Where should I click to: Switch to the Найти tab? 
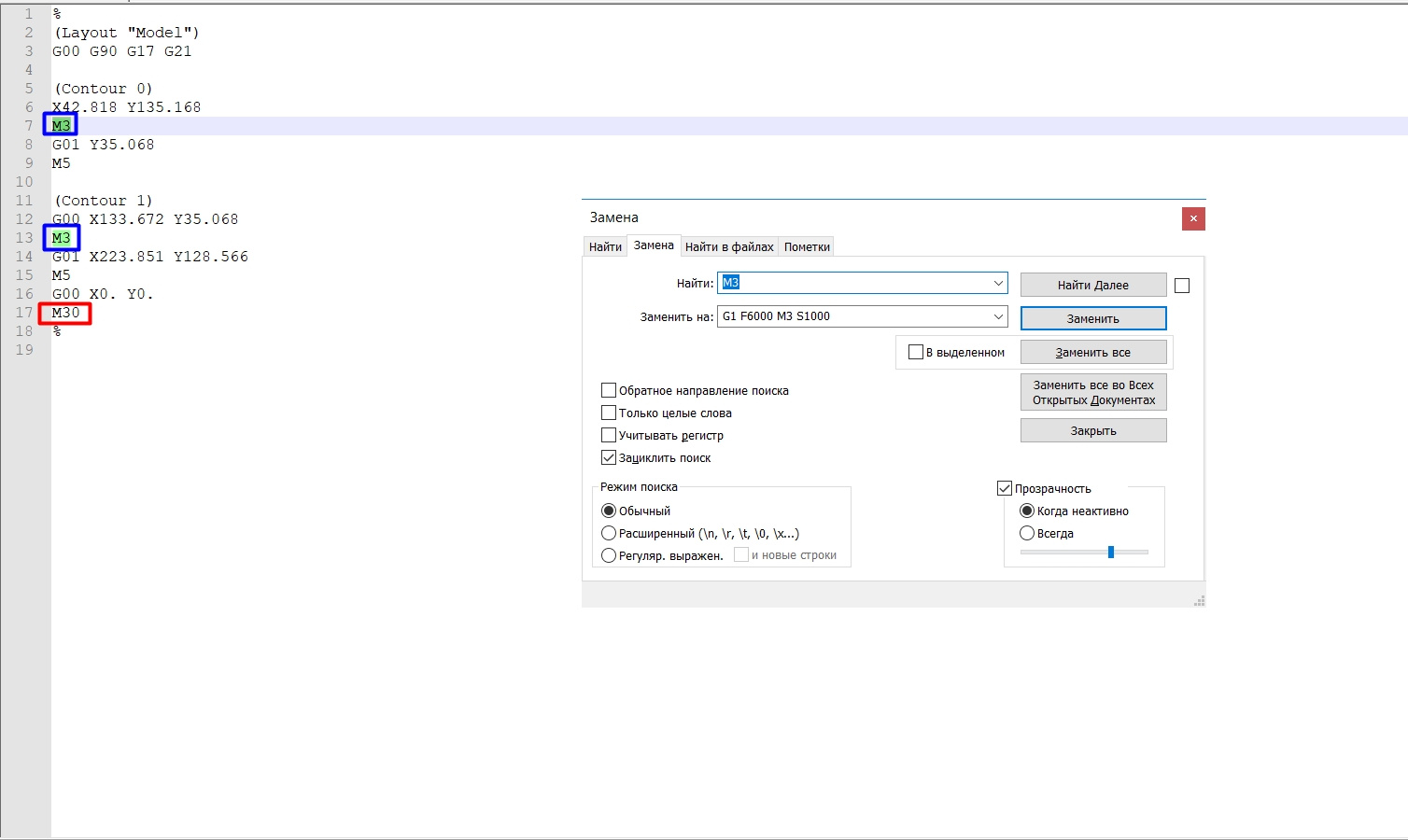pos(605,246)
